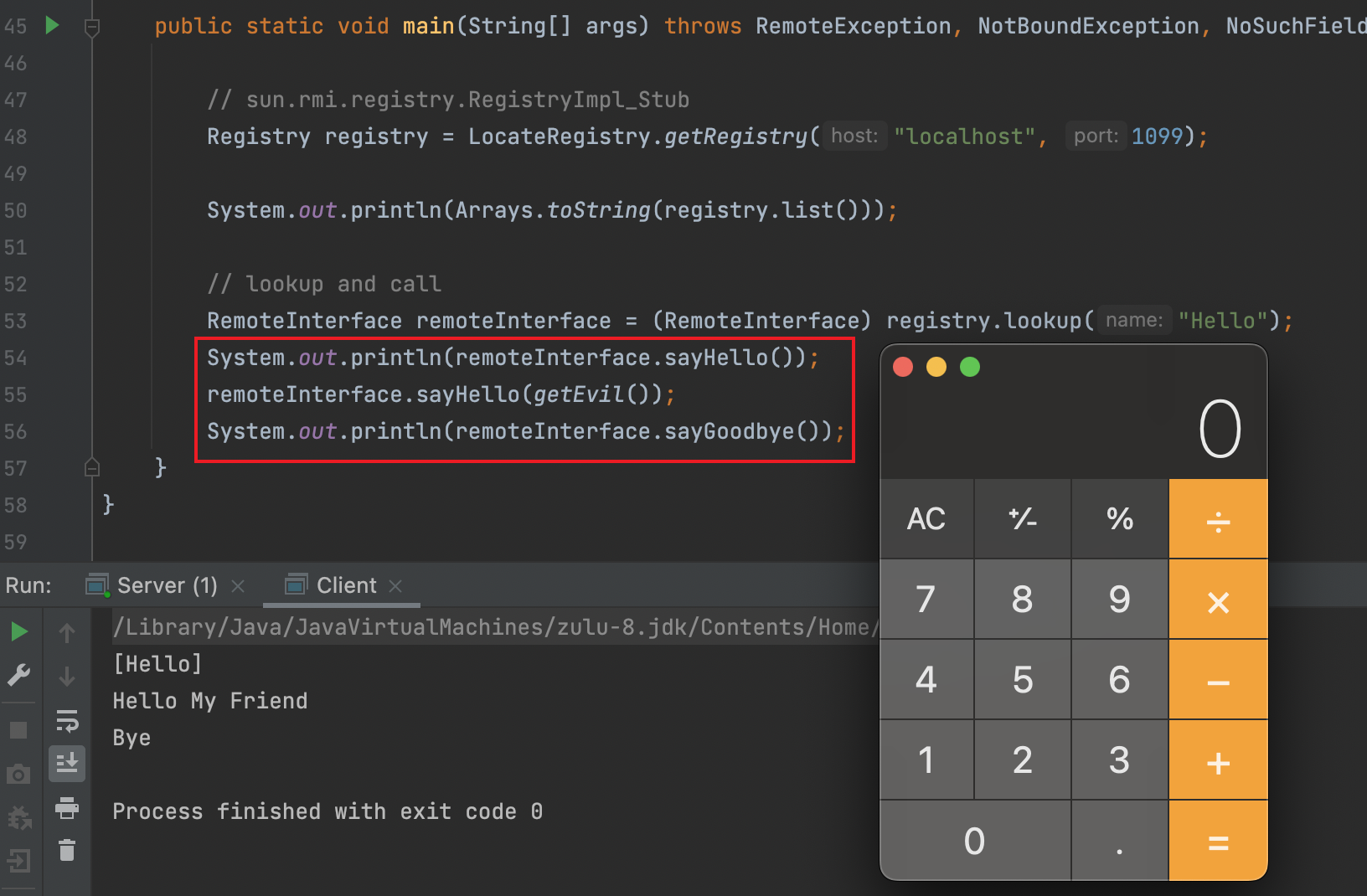Viewport: 1367px width, 896px height.
Task: Click the 9 key on the calculator
Action: point(1120,600)
